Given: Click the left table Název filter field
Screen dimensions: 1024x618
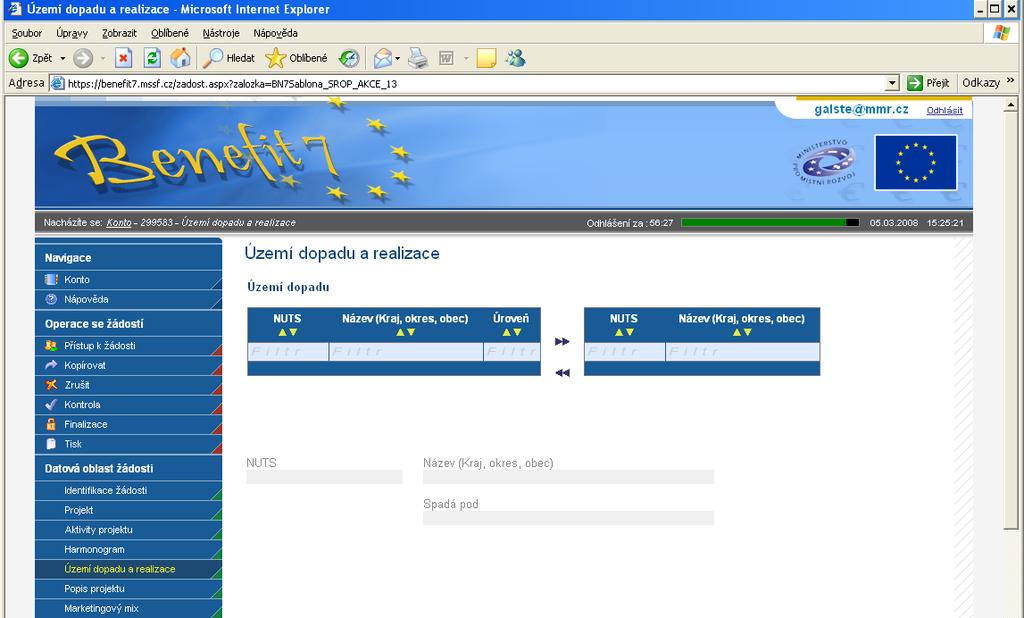Looking at the screenshot, I should coord(406,352).
